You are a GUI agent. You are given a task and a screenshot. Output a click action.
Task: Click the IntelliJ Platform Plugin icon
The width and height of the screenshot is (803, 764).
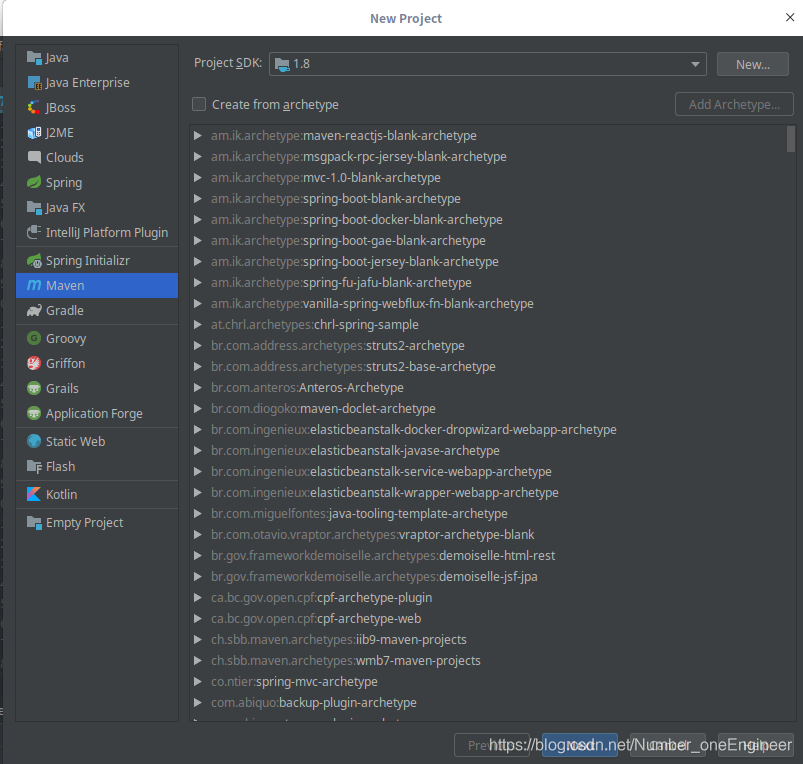pyautogui.click(x=34, y=232)
